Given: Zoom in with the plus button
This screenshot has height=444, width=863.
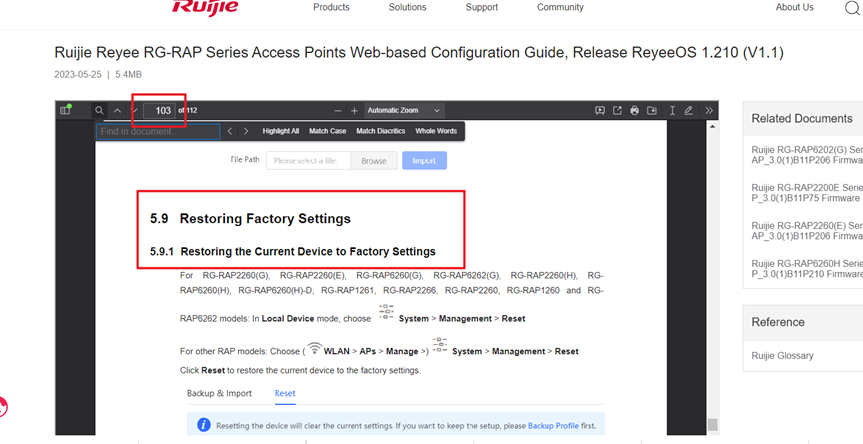Looking at the screenshot, I should [x=354, y=111].
